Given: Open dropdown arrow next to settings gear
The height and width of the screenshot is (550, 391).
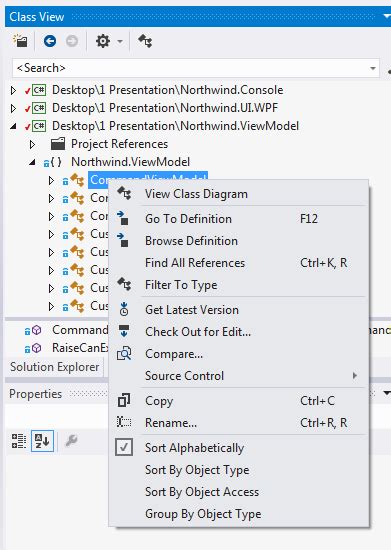Looking at the screenshot, I should coord(120,41).
